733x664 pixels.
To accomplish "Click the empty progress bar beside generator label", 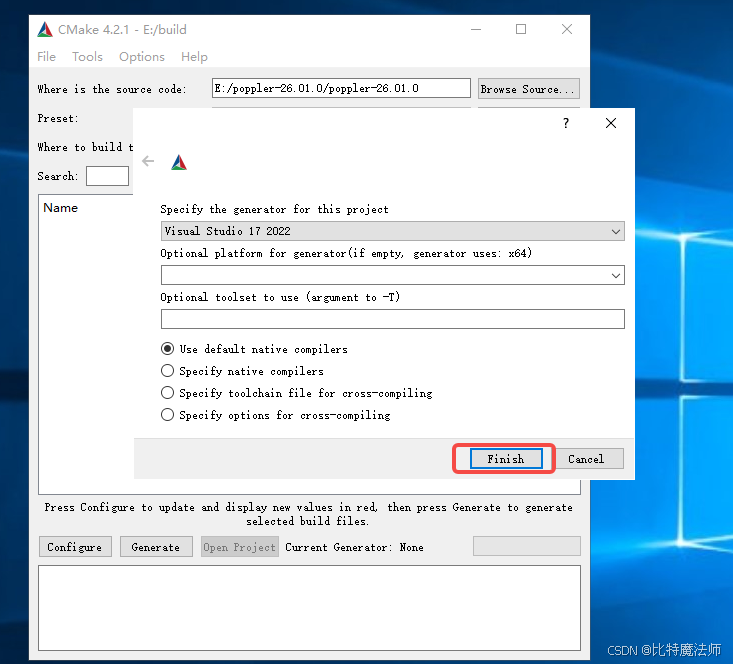I will point(527,546).
